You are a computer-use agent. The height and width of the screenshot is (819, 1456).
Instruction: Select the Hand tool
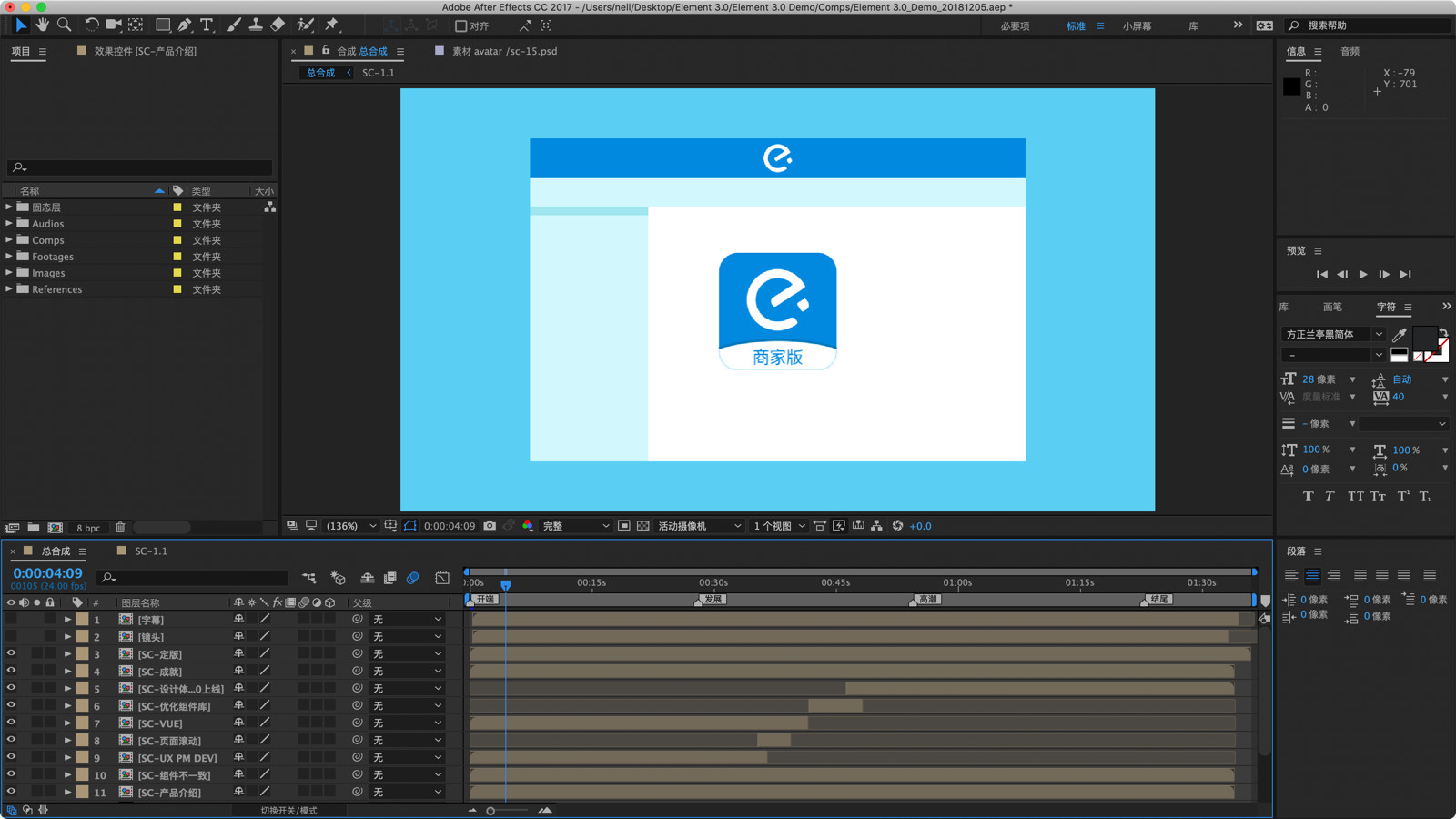tap(42, 25)
